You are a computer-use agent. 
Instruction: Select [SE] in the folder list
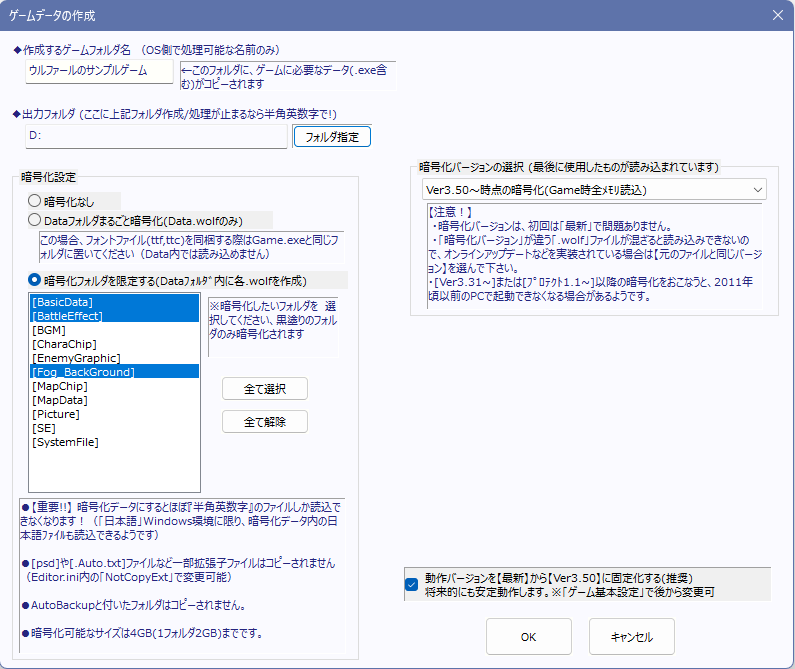[x=115, y=428]
